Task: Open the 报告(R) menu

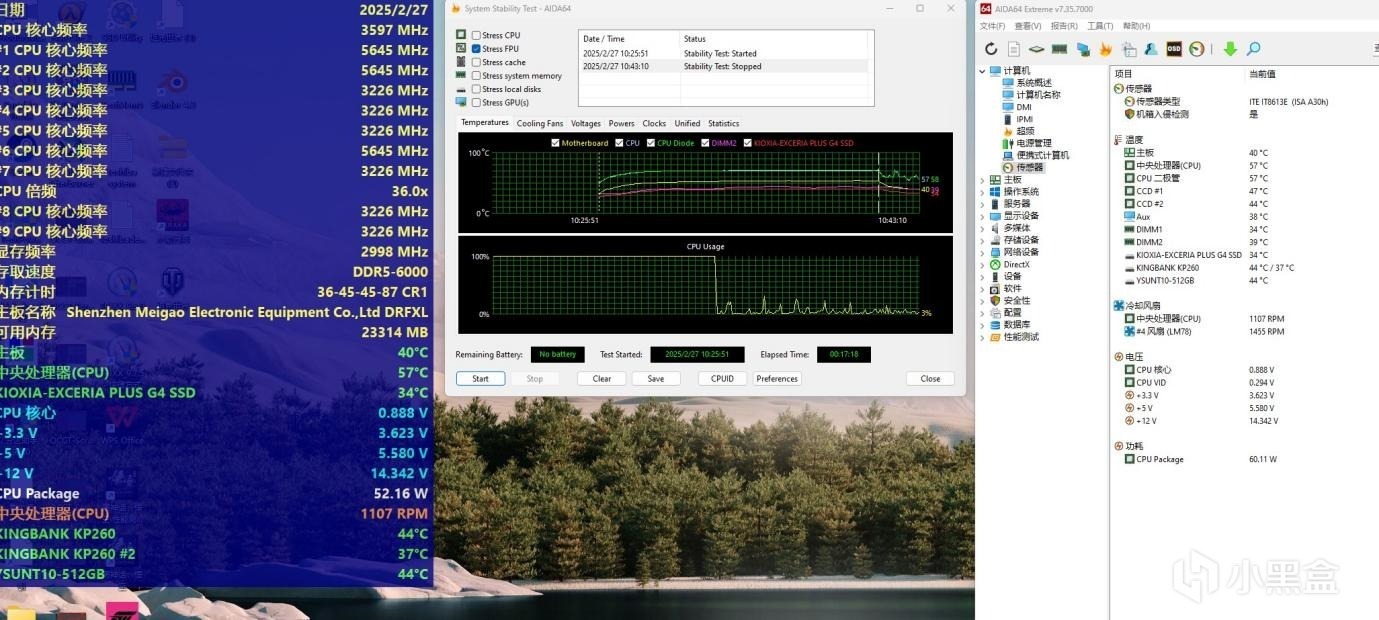Action: point(1064,26)
